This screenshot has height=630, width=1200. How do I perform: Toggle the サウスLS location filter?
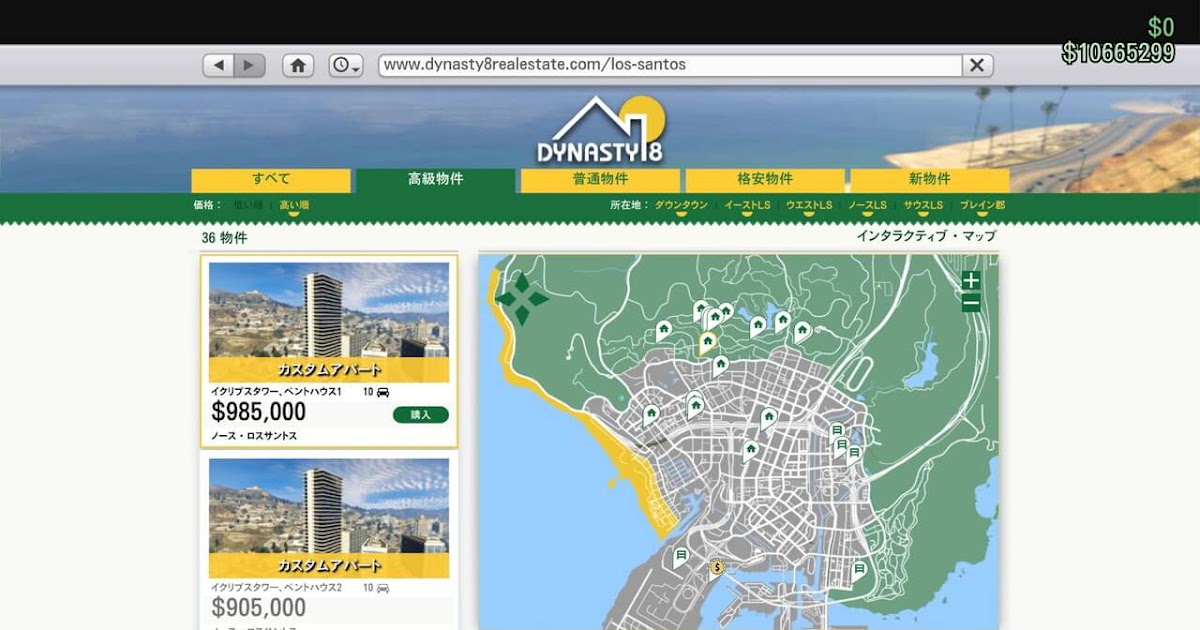923,205
